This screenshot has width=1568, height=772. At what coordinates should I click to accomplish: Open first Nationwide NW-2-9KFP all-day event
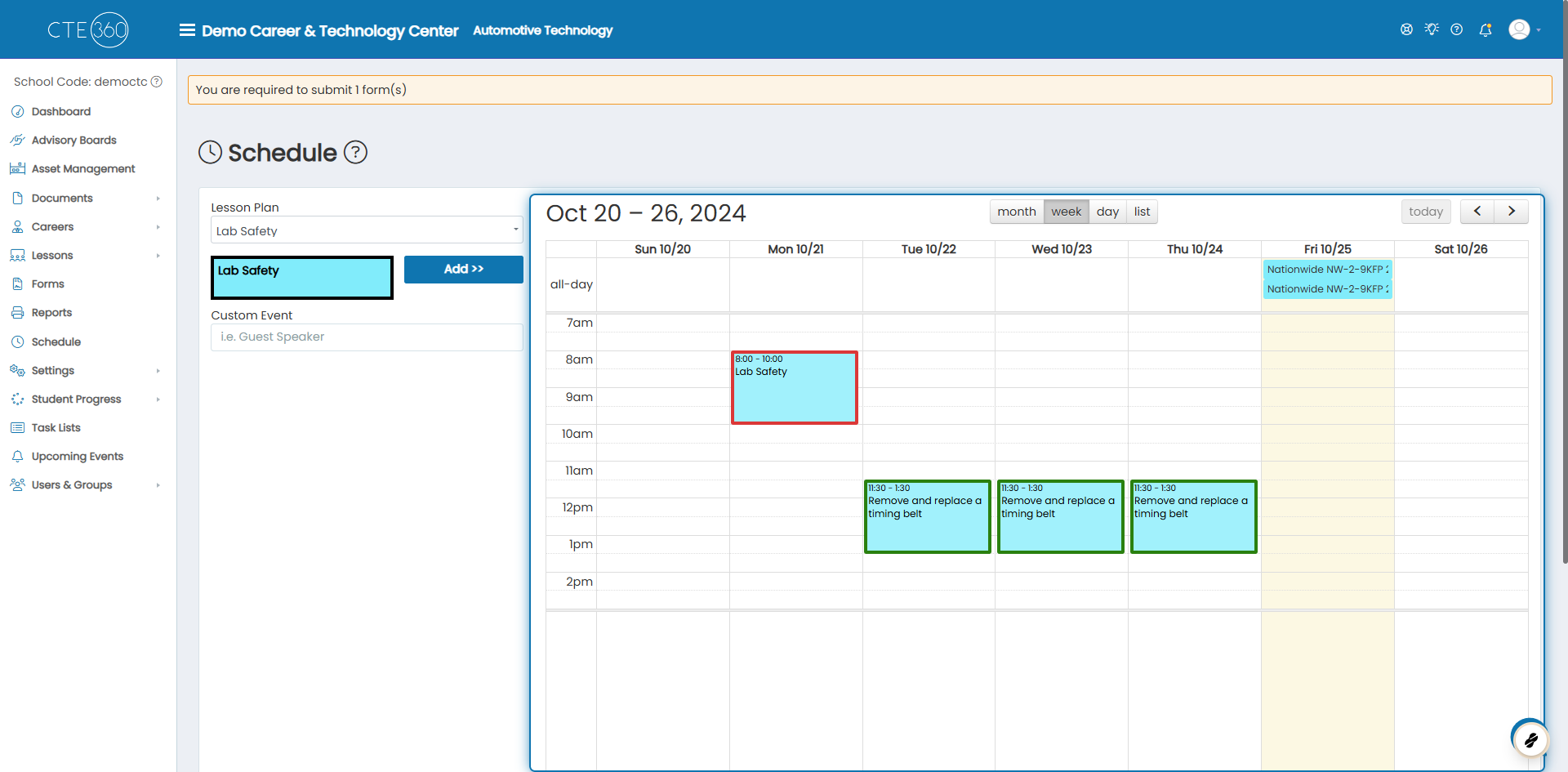click(1328, 269)
